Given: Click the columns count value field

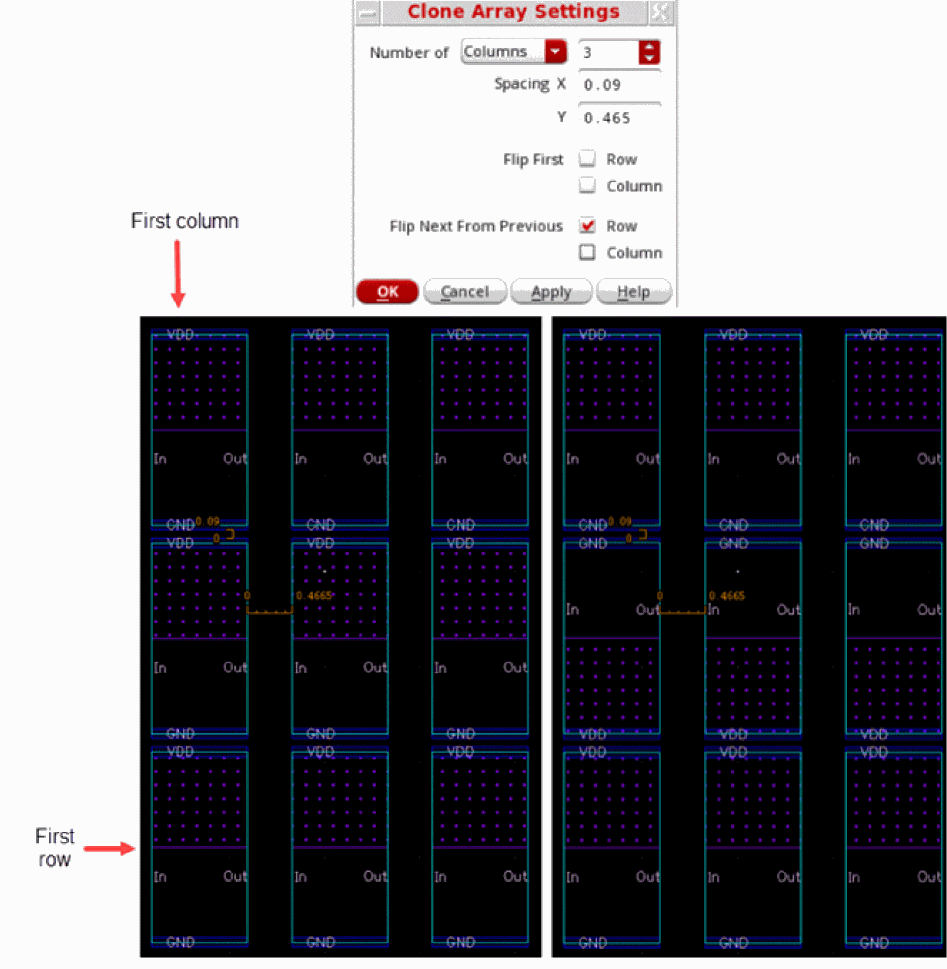Looking at the screenshot, I should [608, 53].
